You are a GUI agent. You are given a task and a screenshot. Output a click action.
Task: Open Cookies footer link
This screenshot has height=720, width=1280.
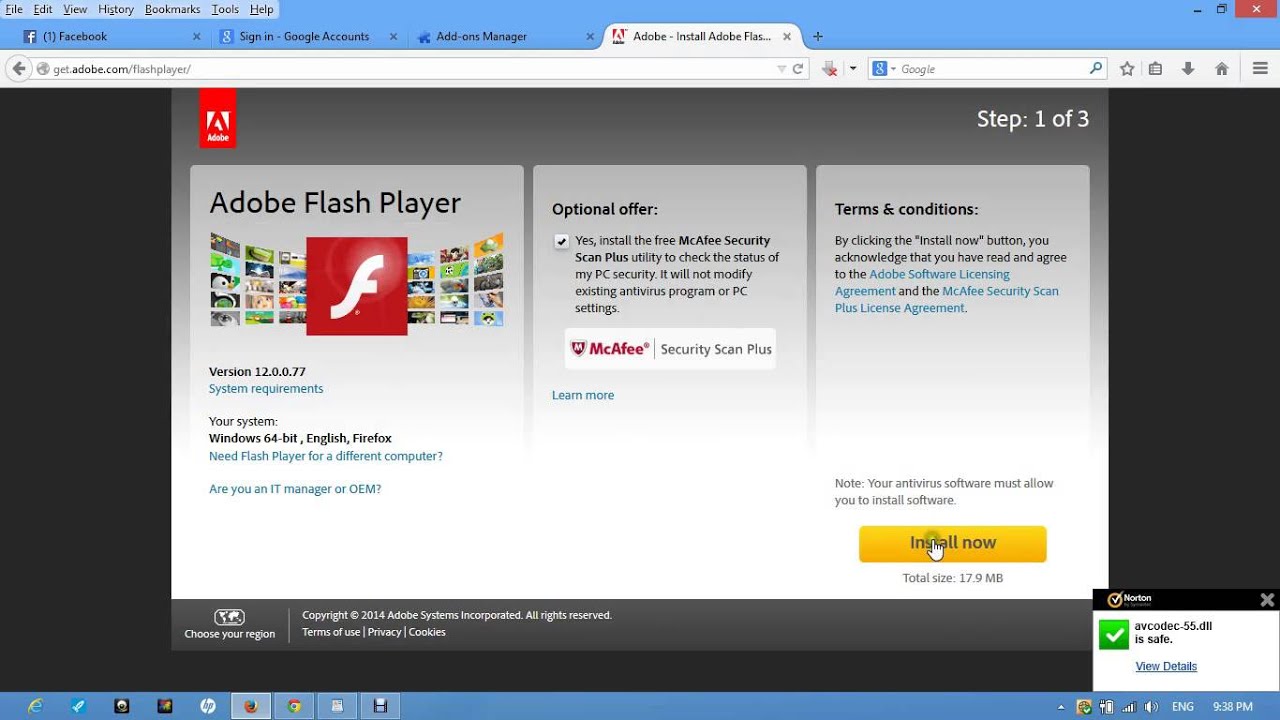pyautogui.click(x=427, y=632)
